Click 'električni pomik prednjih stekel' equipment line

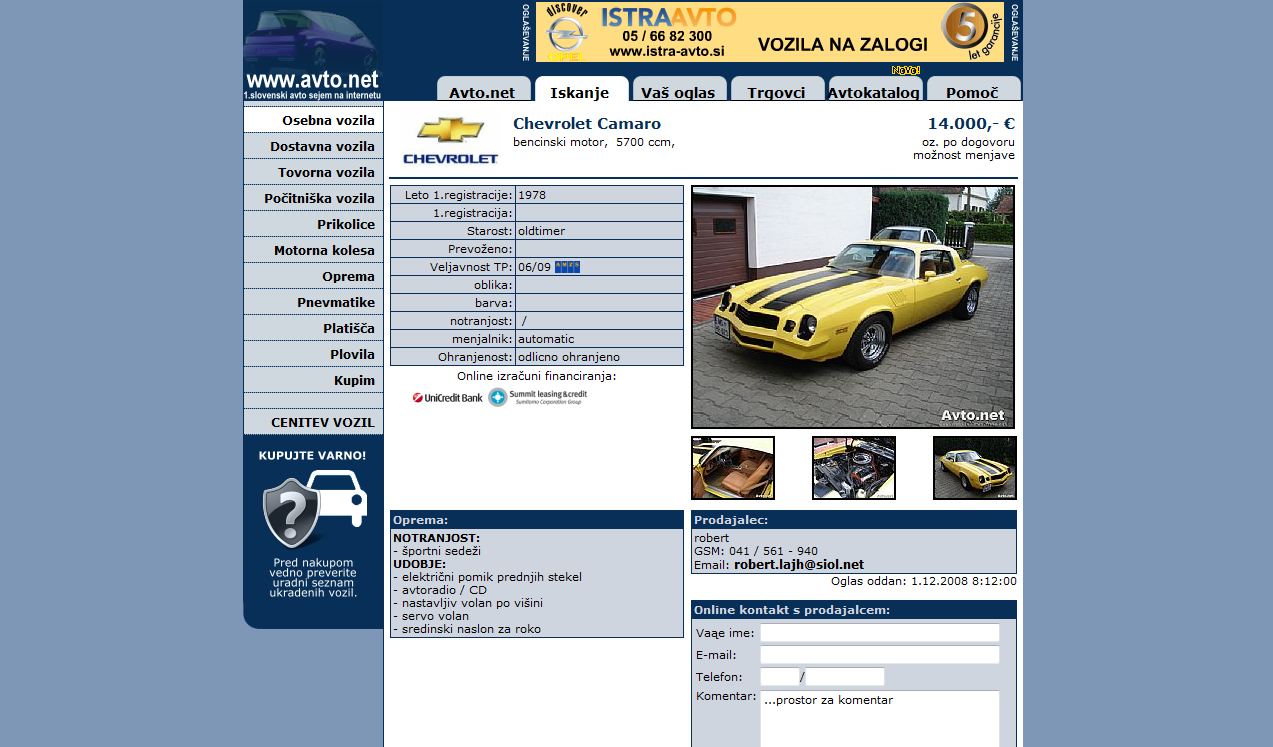coord(487,577)
